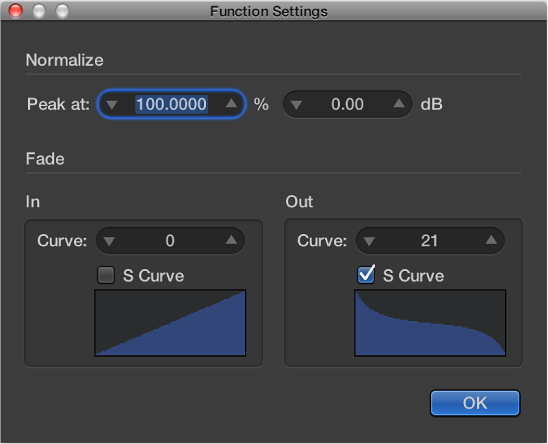The height and width of the screenshot is (444, 548).
Task: Close the Function Settings window
Action: 15,10
